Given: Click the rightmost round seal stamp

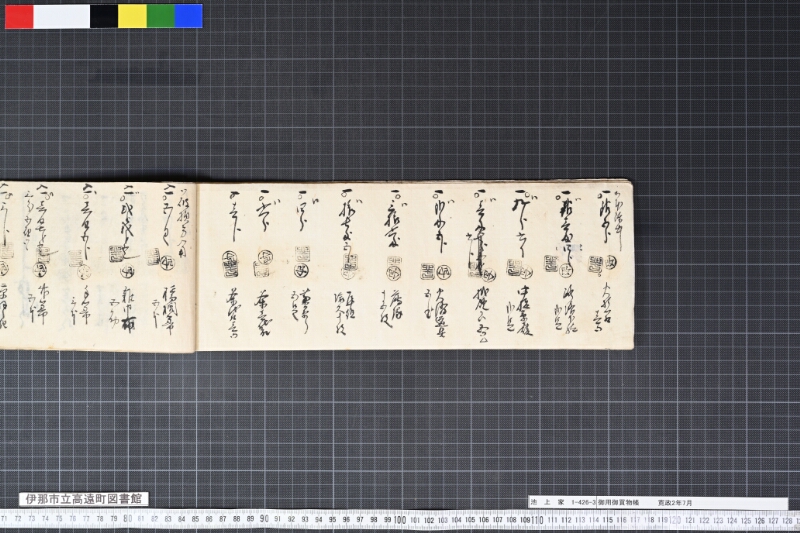Looking at the screenshot, I should (x=611, y=262).
